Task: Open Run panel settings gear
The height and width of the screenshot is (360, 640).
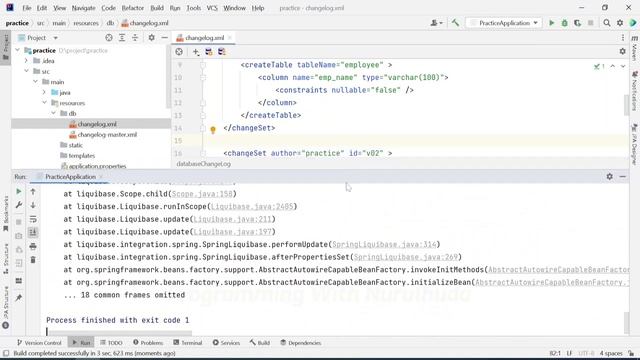Action: [609, 176]
